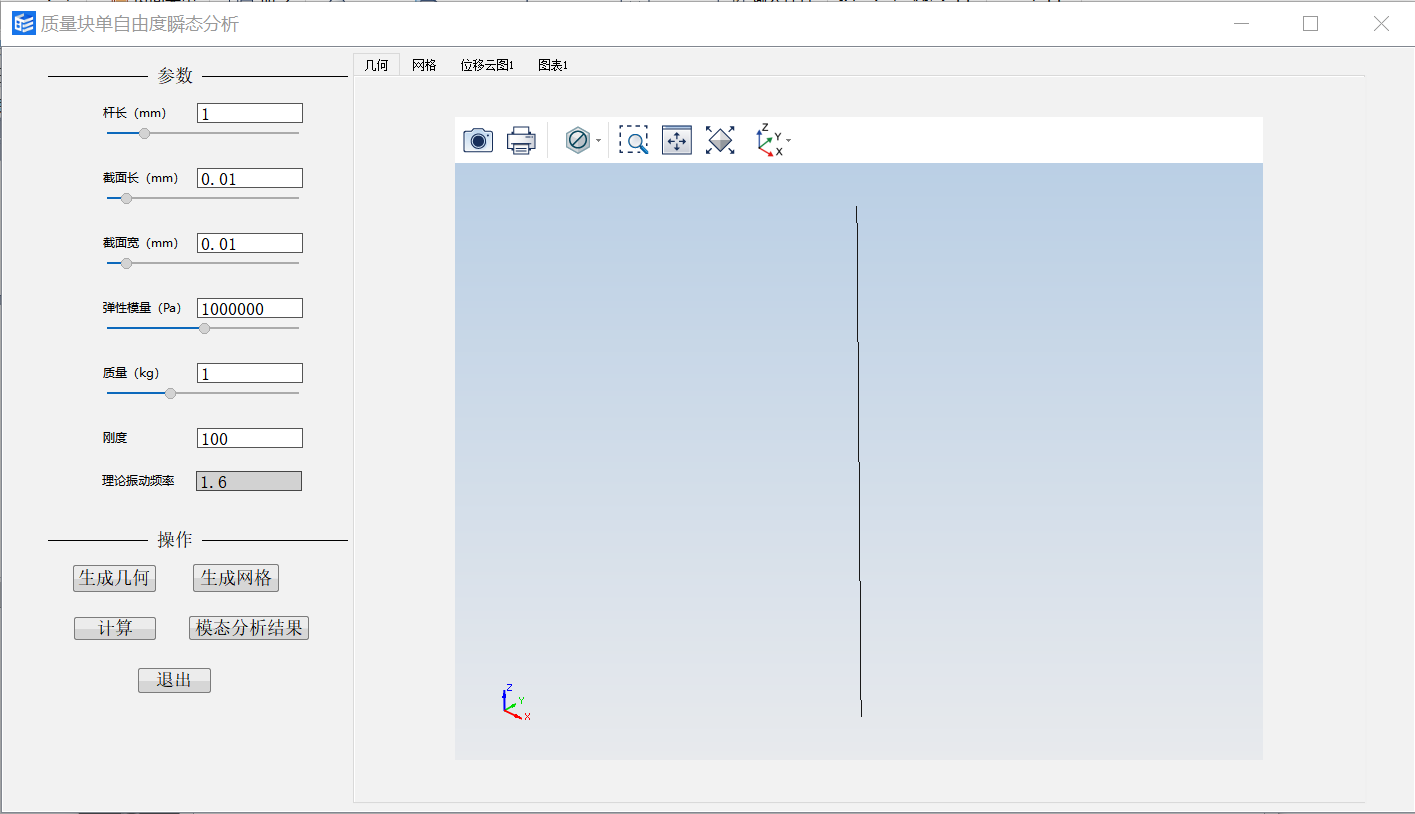This screenshot has width=1415, height=814.
Task: Click the 生成几何 button
Action: [x=114, y=578]
